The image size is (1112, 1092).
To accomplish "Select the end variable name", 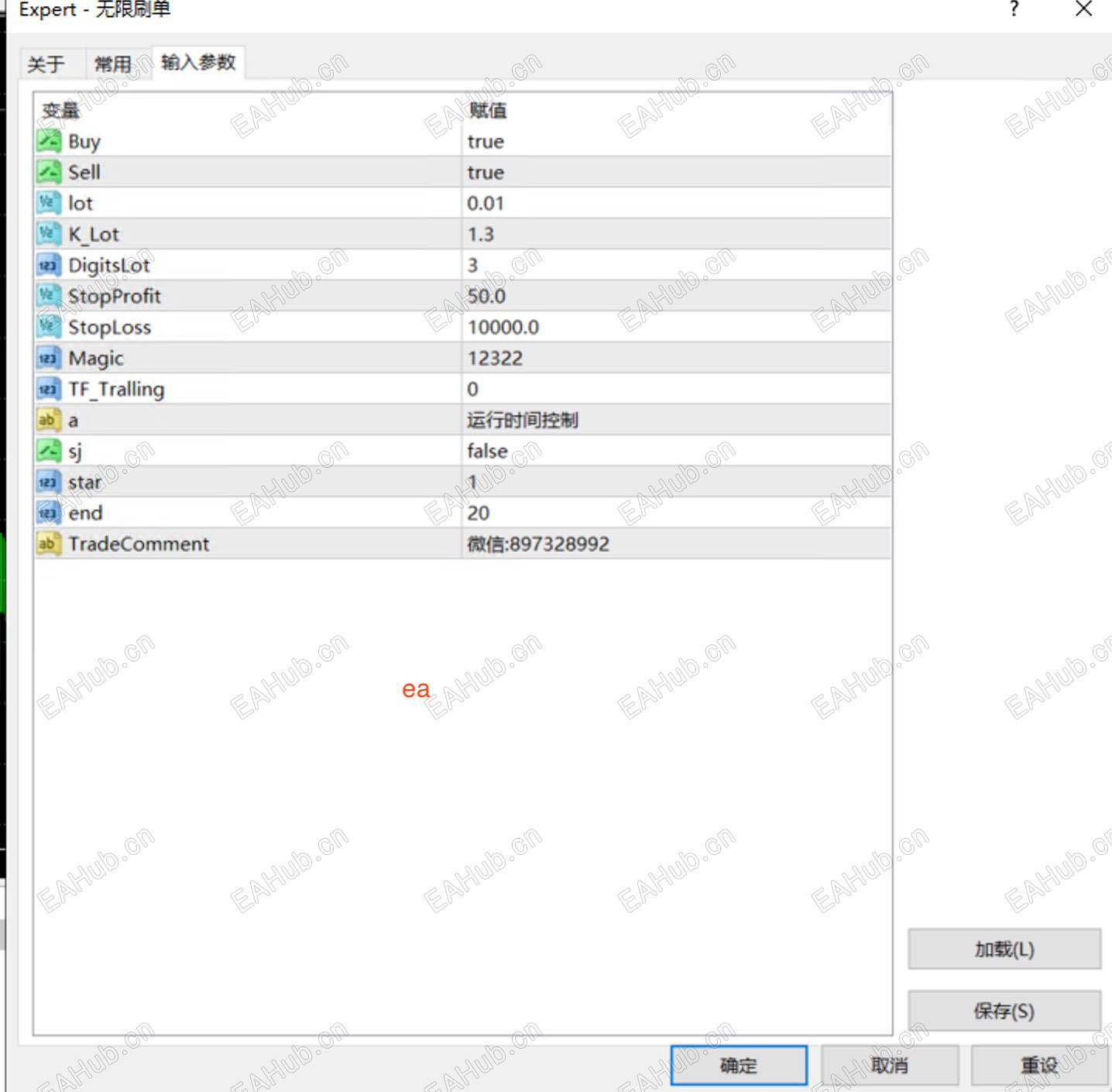I will [85, 513].
